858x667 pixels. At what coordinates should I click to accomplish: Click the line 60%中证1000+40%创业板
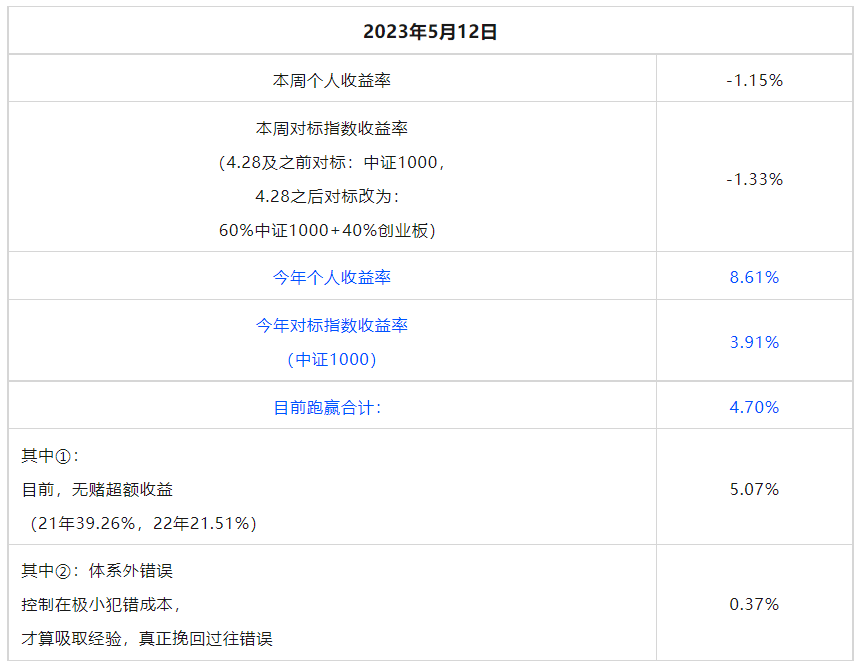(327, 230)
